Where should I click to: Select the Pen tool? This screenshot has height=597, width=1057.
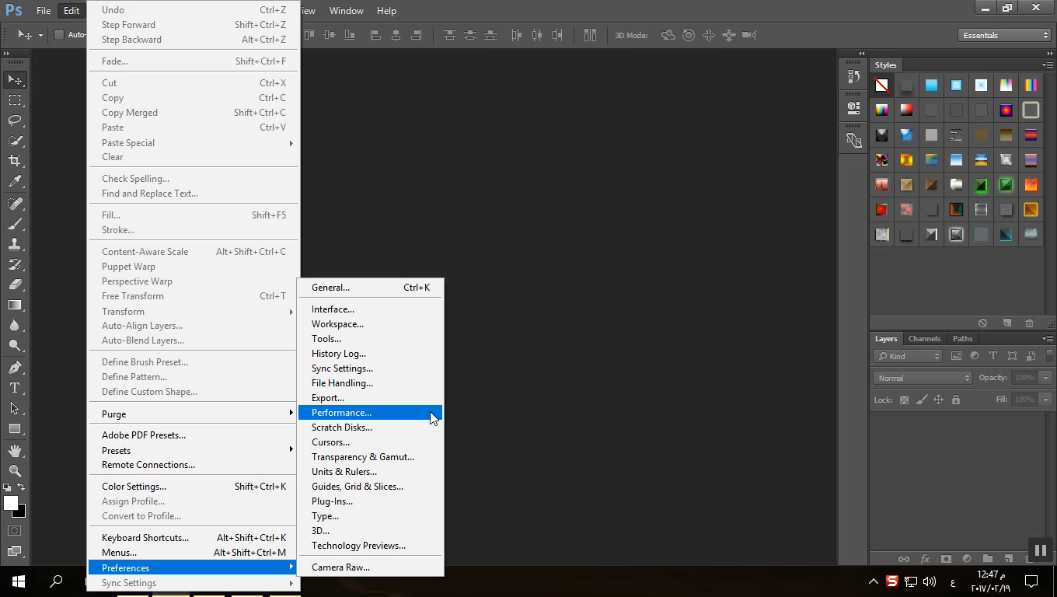pos(15,368)
